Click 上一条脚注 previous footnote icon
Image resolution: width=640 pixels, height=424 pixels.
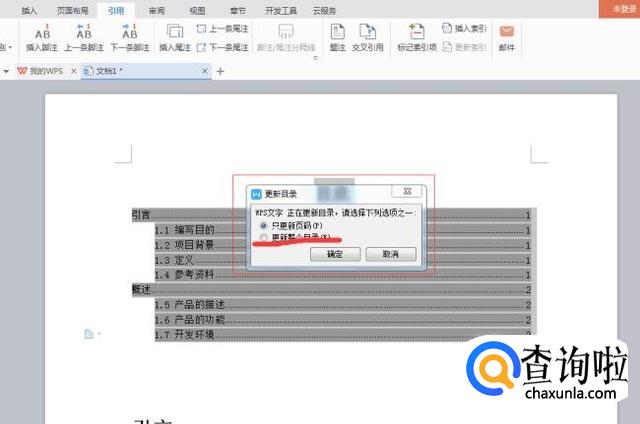pyautogui.click(x=85, y=36)
